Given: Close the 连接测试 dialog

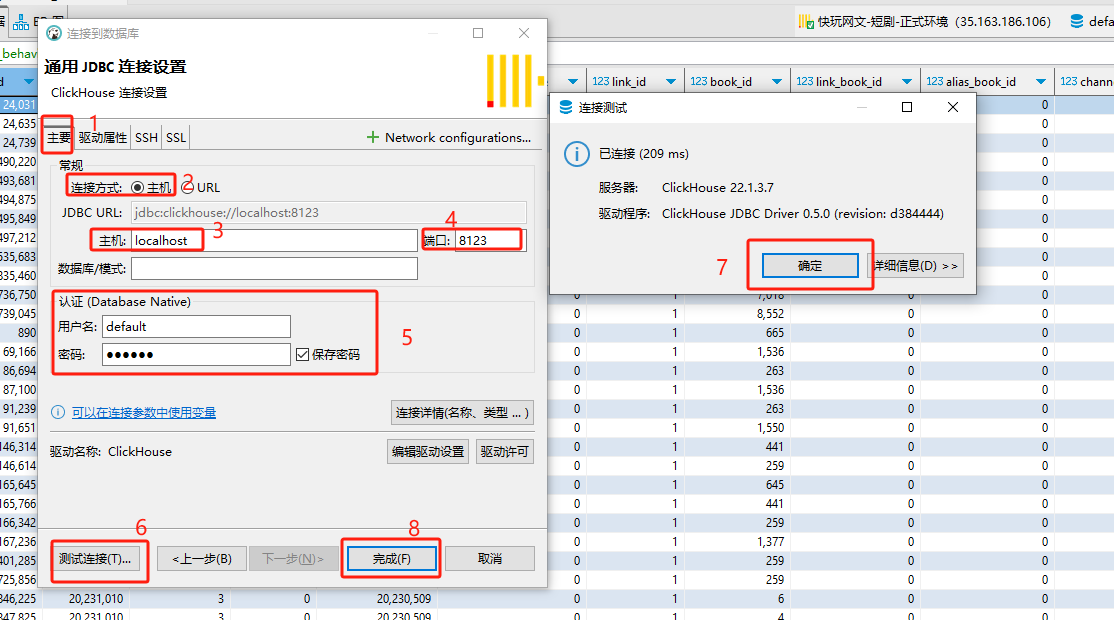Looking at the screenshot, I should click(953, 107).
